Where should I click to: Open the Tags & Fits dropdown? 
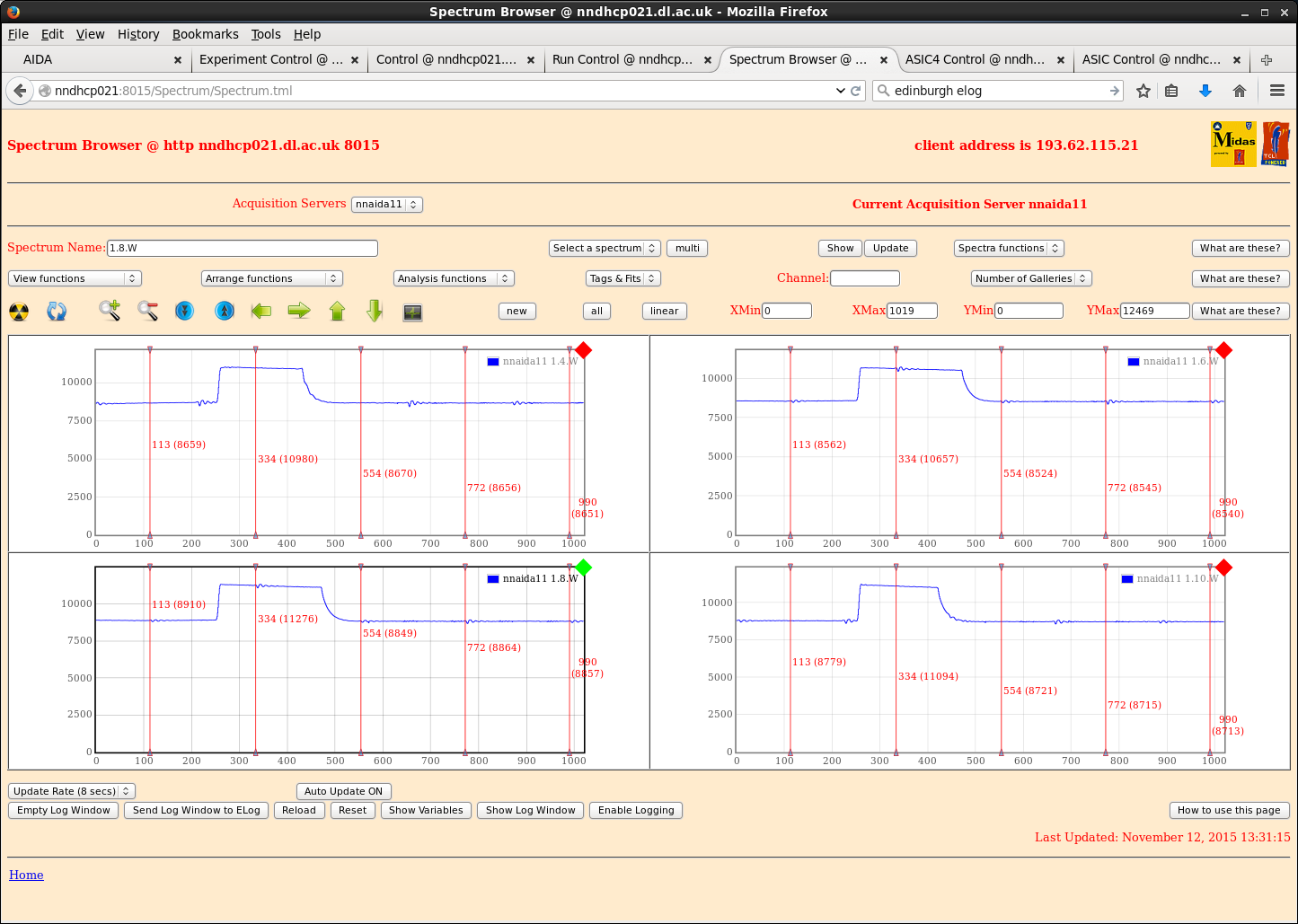623,278
